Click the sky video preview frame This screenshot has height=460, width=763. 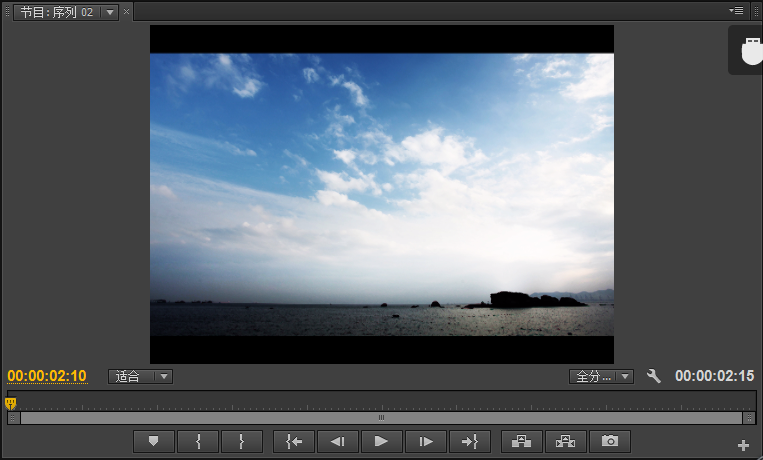coord(382,194)
